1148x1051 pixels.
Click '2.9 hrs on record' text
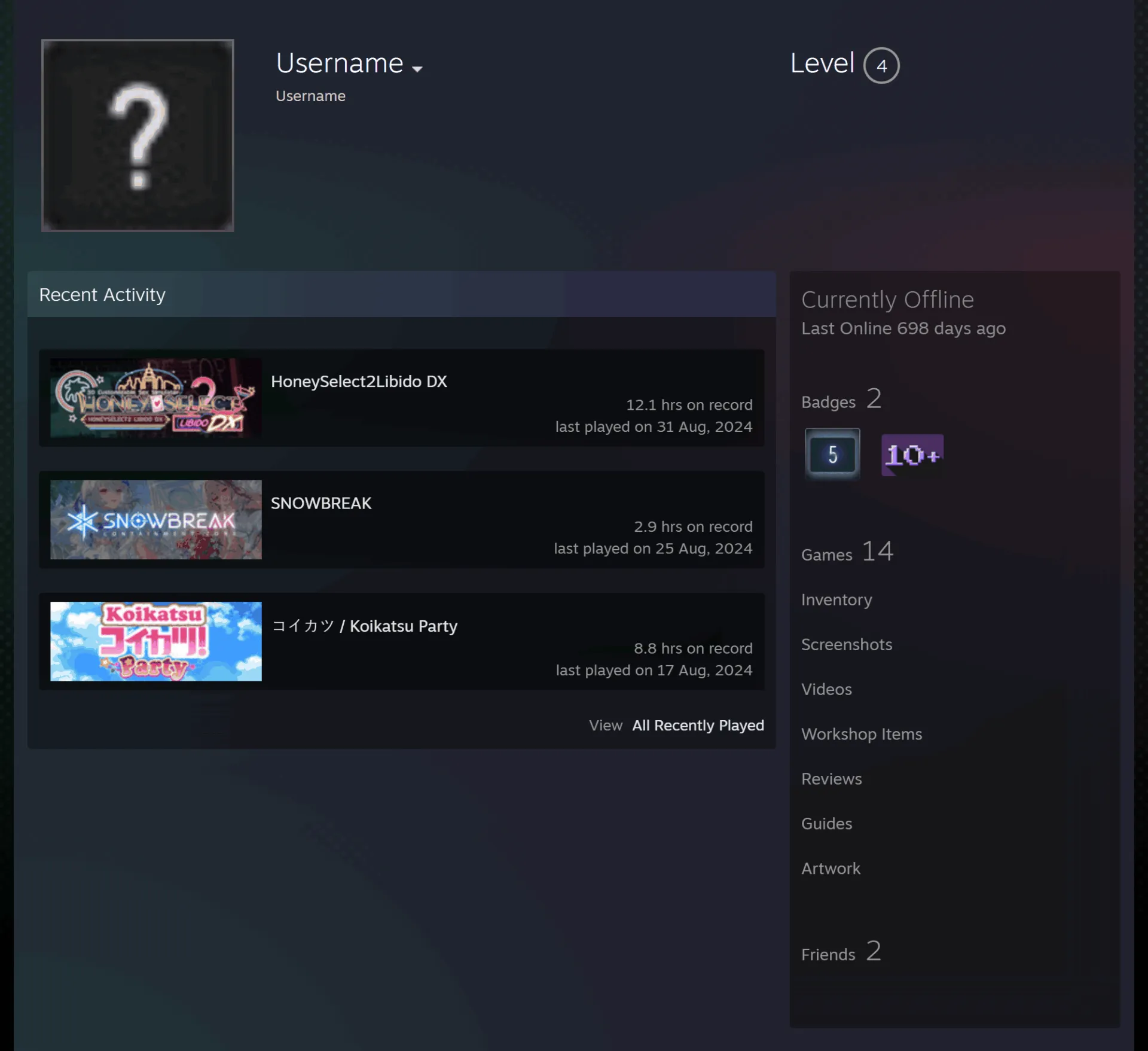693,526
